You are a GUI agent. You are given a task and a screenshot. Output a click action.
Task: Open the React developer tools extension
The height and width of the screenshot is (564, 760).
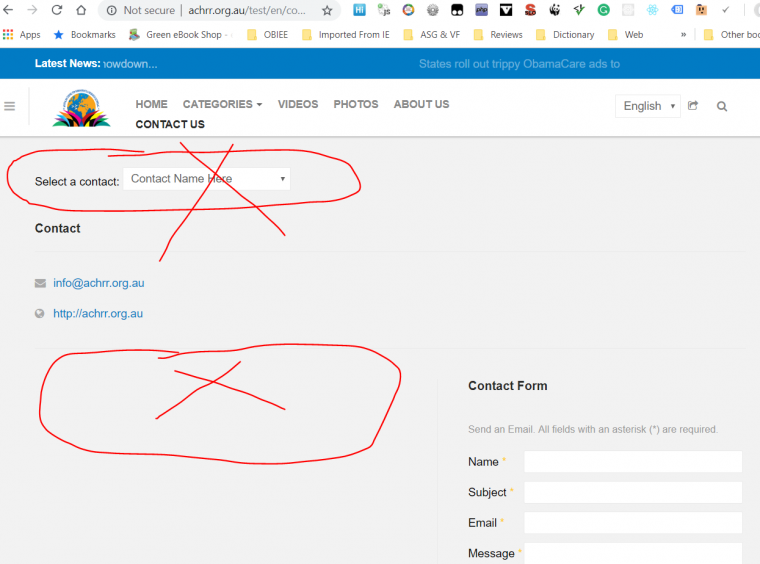click(x=652, y=10)
